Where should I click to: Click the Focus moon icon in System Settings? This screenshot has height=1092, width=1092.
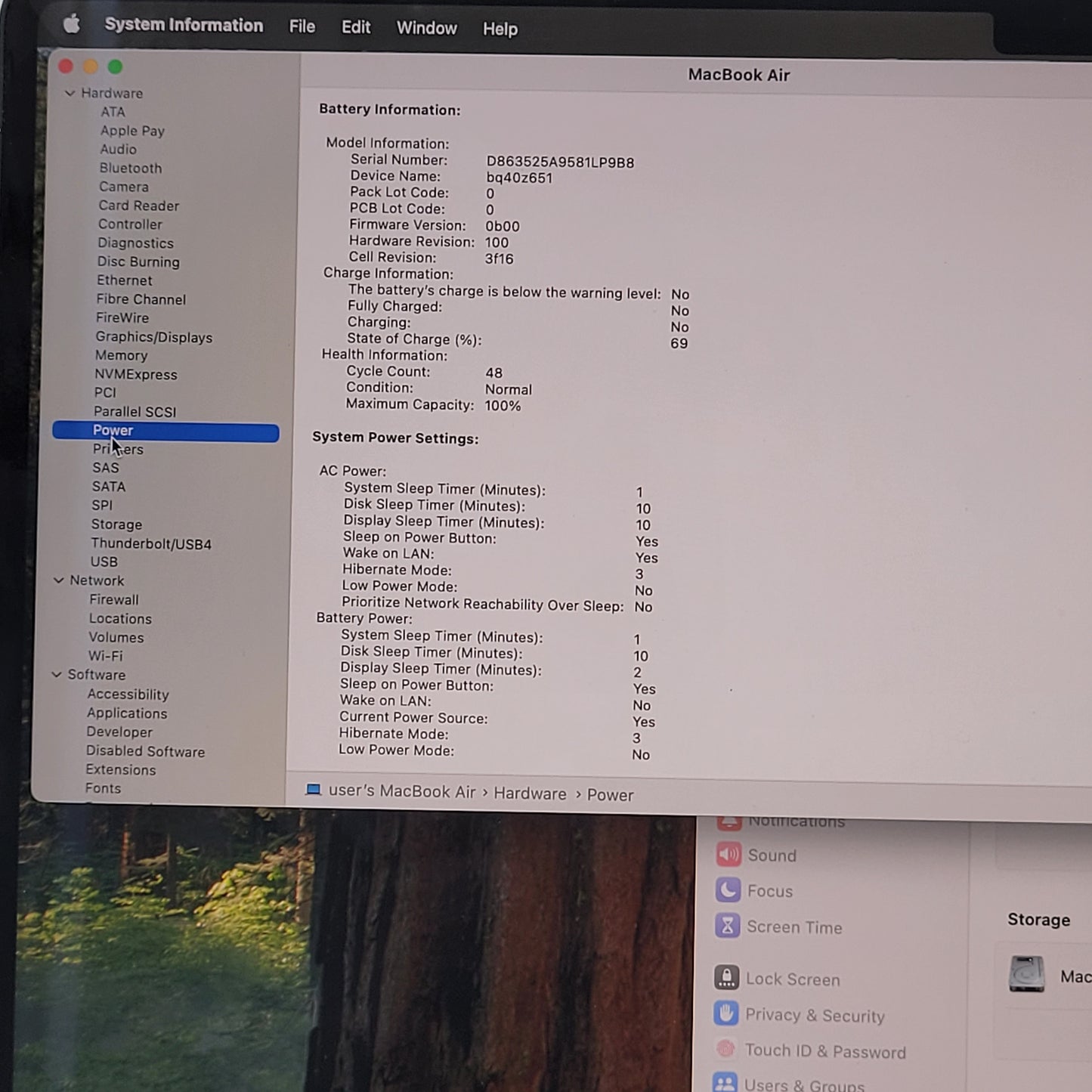pyautogui.click(x=728, y=890)
